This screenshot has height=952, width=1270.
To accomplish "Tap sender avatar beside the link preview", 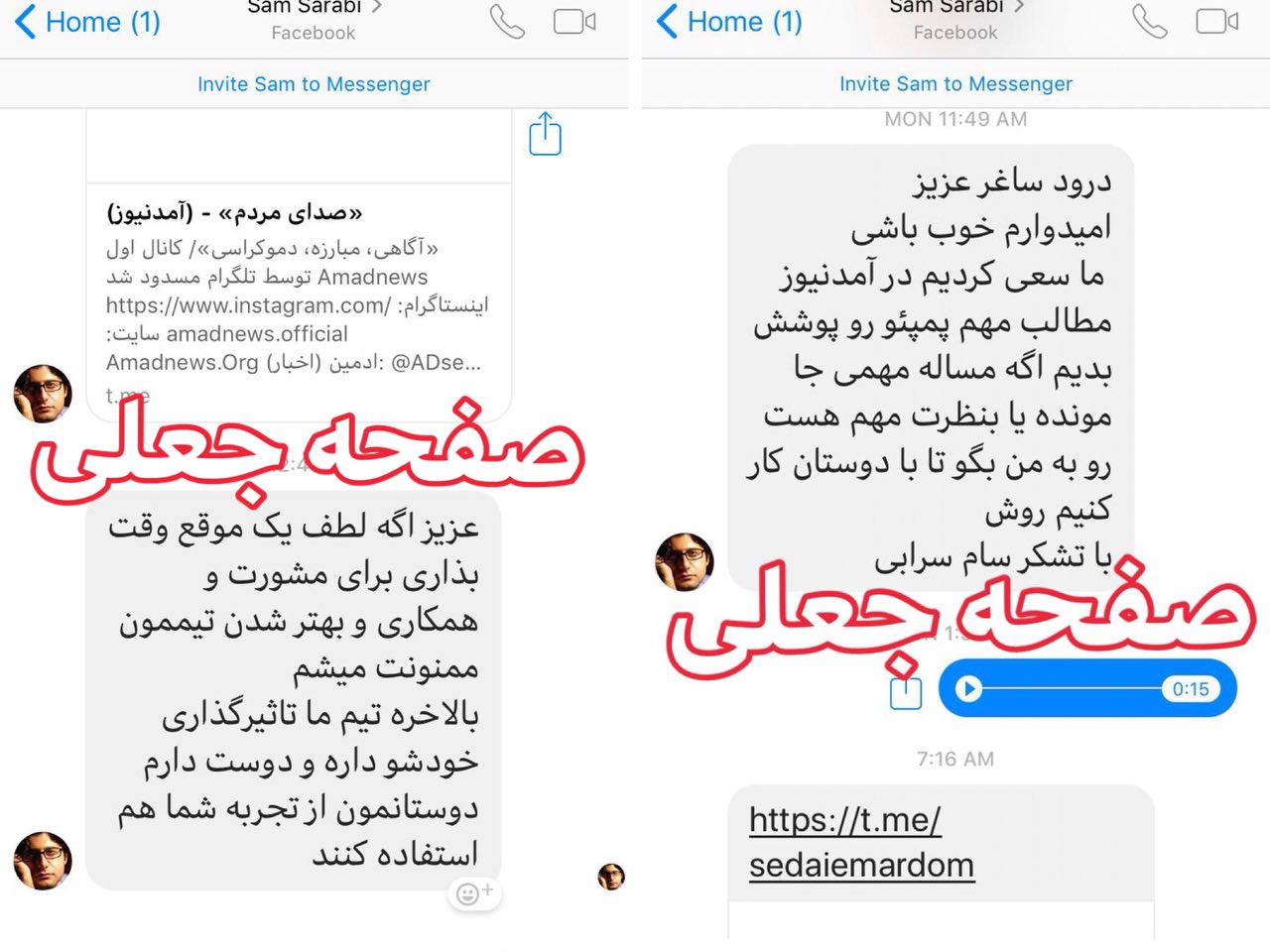I will click(x=43, y=394).
